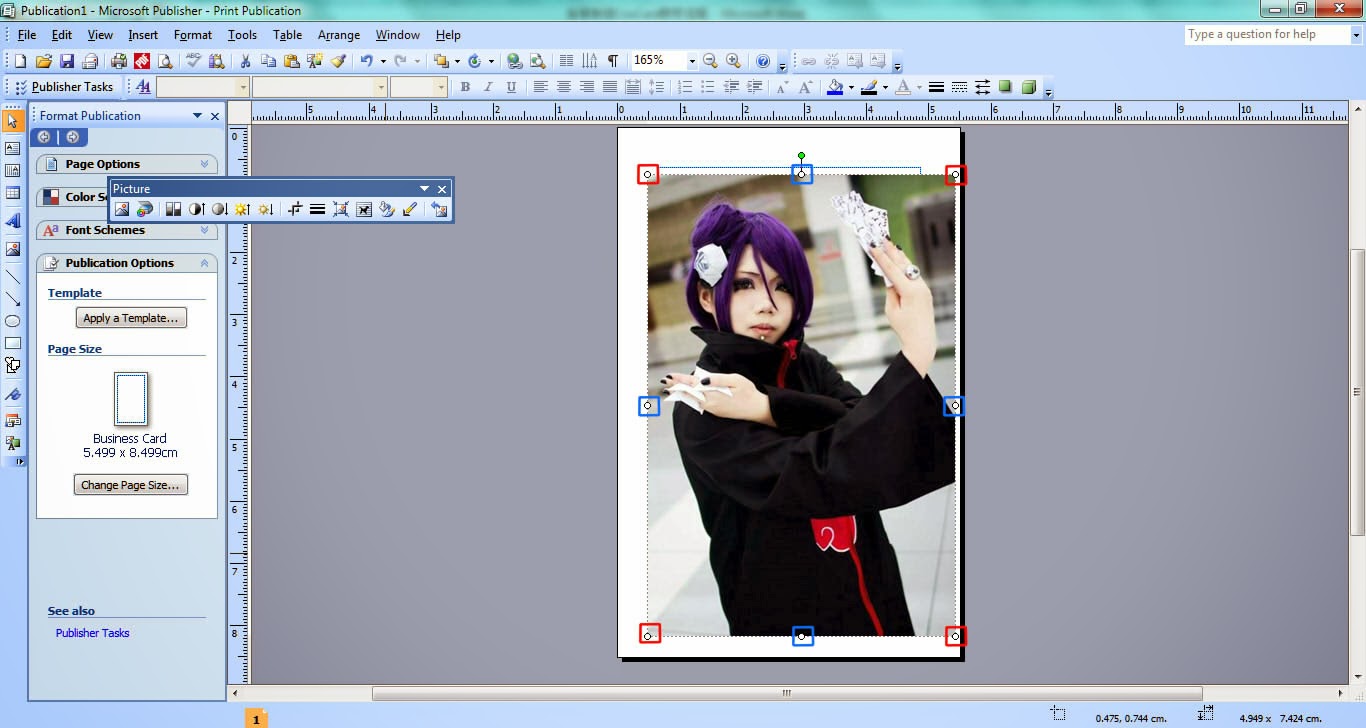
Task: Select the Insert Table tool
Action: [x=13, y=193]
